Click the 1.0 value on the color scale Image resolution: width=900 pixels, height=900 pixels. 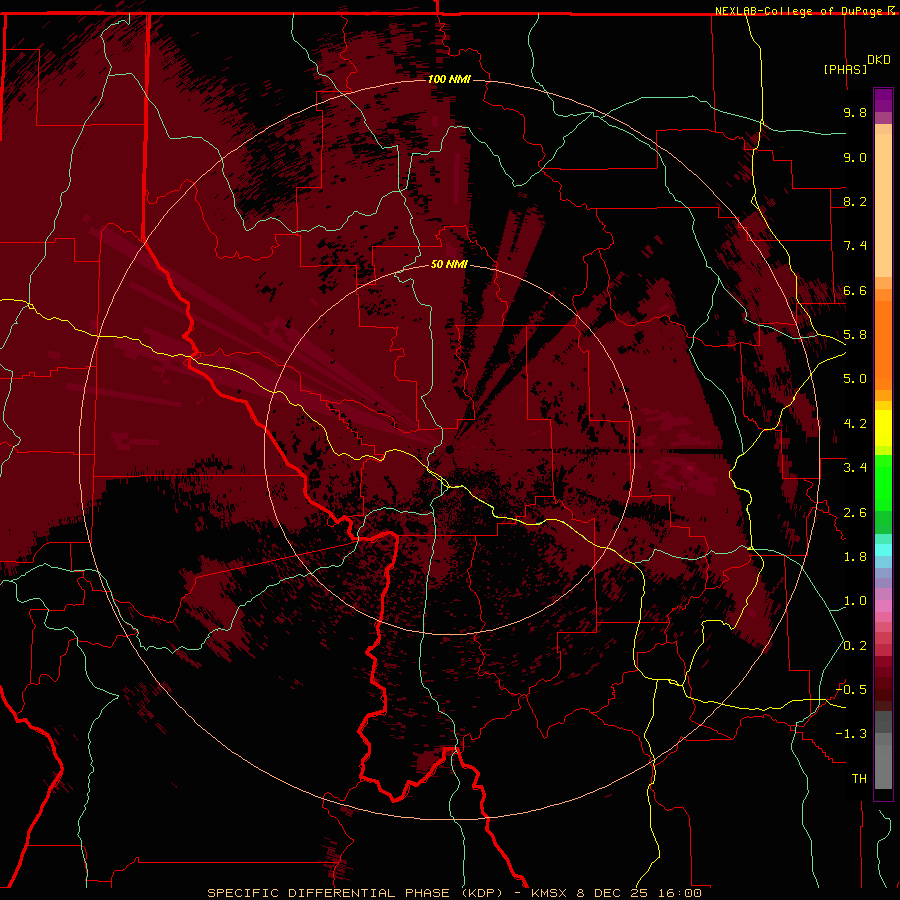tap(855, 601)
